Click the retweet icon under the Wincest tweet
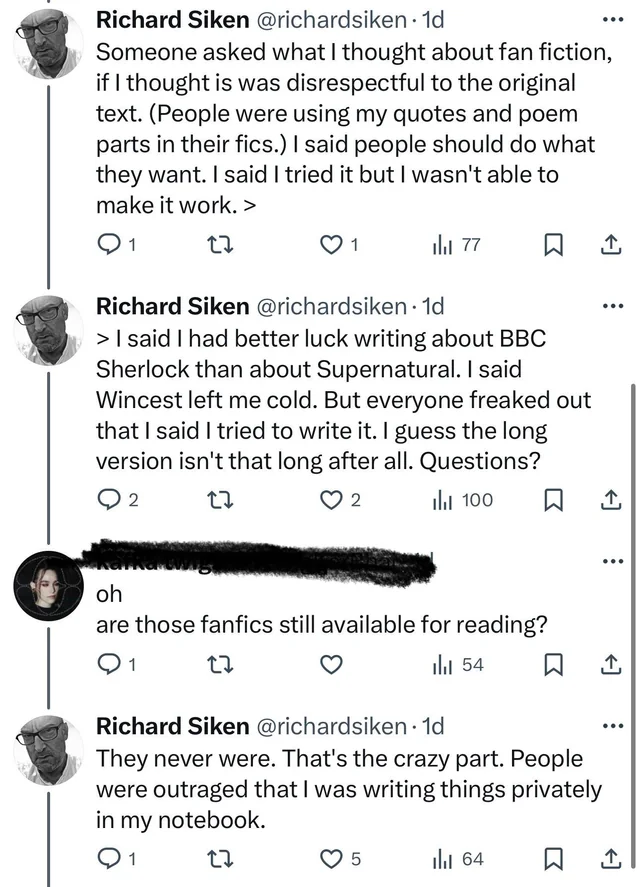Screen dimensions: 640x887 (x=222, y=500)
